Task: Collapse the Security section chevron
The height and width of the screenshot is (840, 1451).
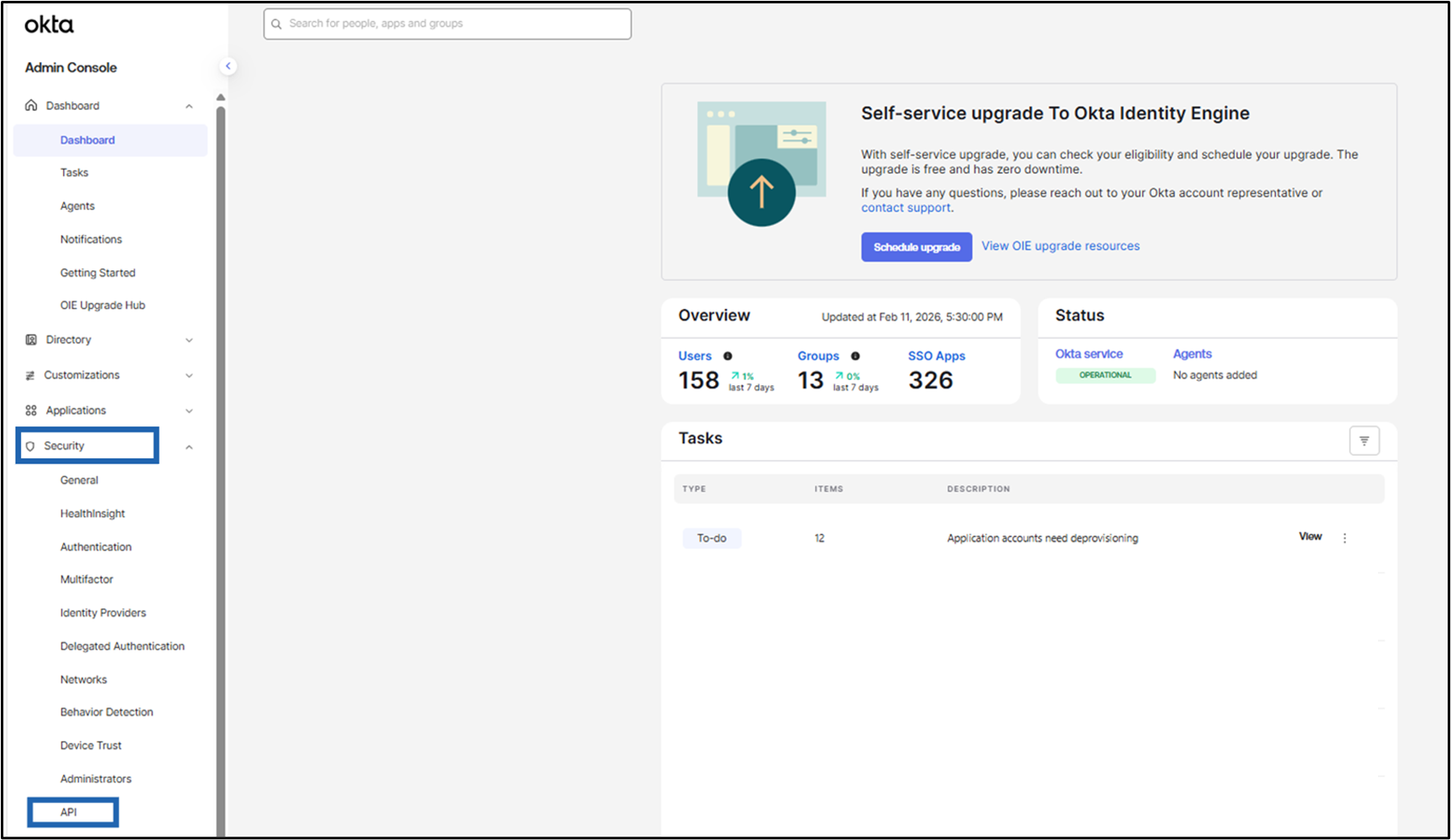Action: point(189,447)
